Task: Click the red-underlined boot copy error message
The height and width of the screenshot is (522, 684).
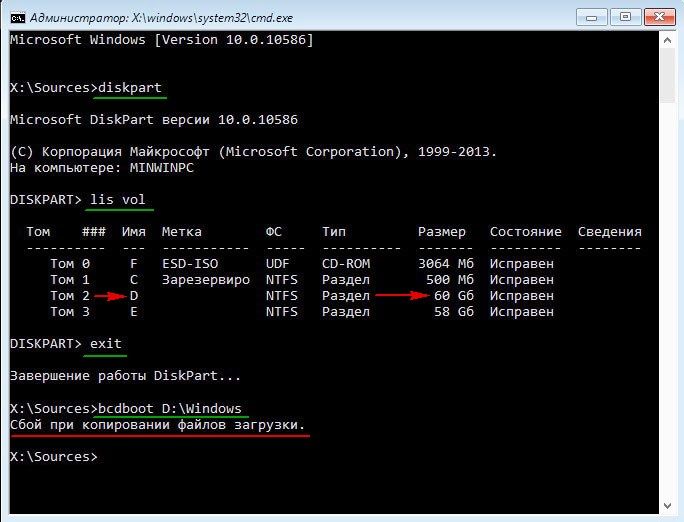Action: [x=157, y=424]
